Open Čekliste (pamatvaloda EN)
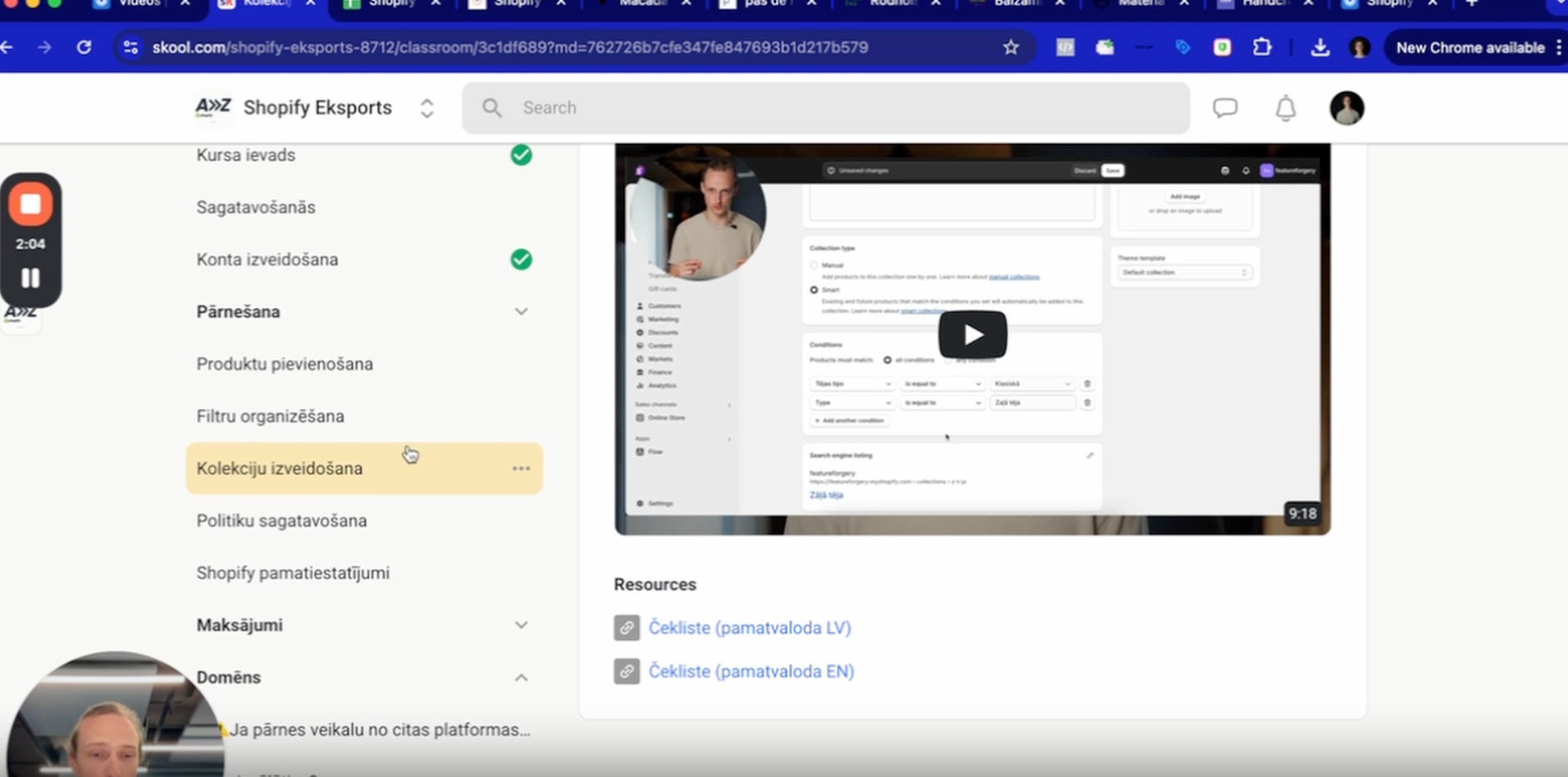1568x777 pixels. (x=750, y=671)
